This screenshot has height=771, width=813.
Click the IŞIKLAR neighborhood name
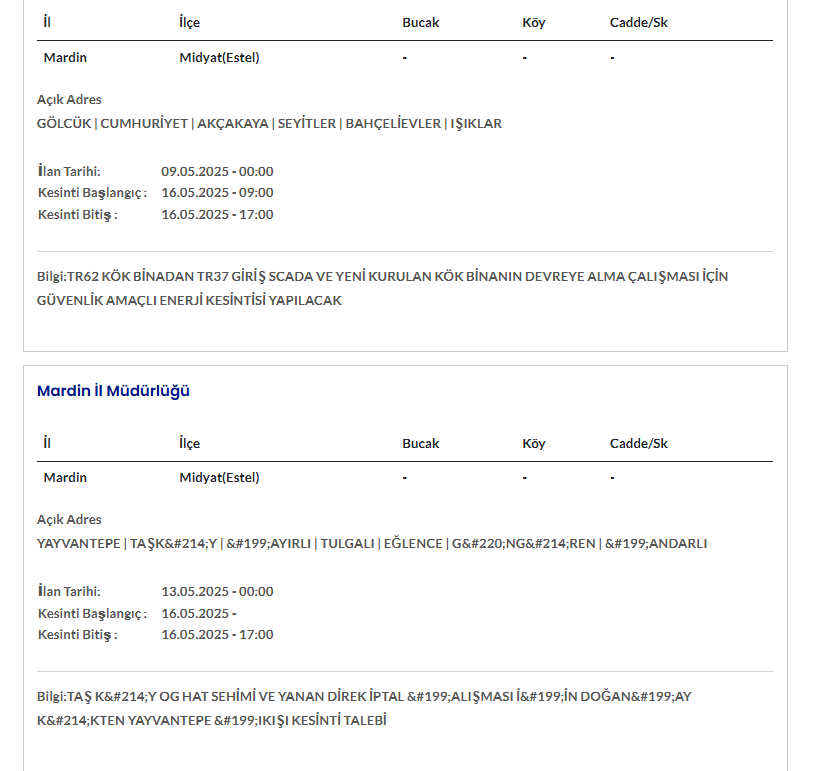point(476,124)
